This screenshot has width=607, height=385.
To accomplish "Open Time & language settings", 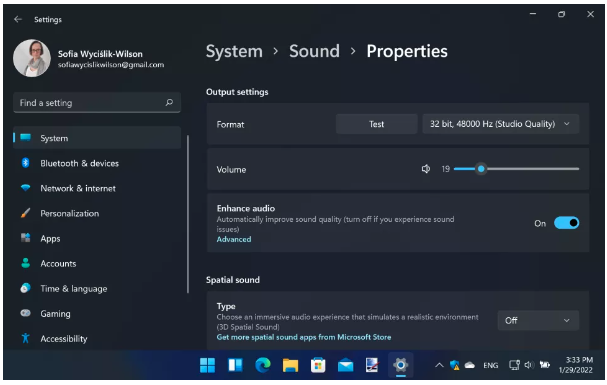I will 97,289.
